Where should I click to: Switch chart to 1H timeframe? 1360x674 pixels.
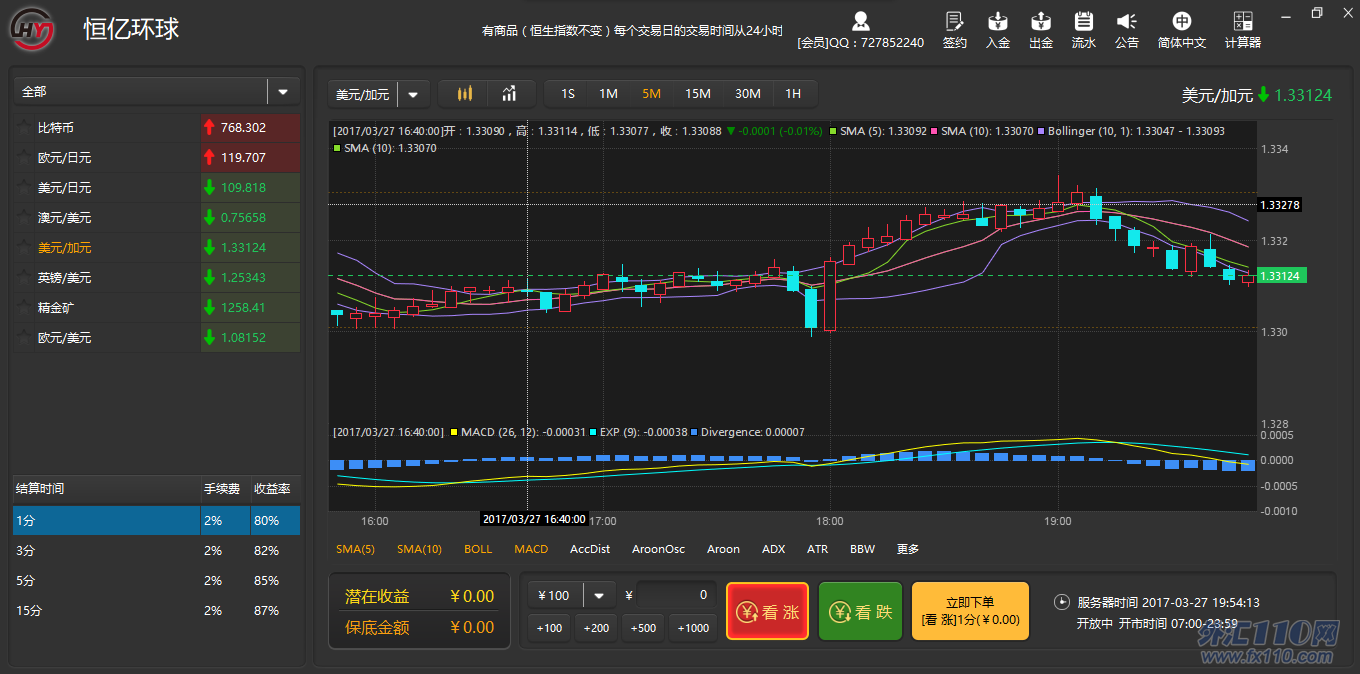pyautogui.click(x=793, y=94)
